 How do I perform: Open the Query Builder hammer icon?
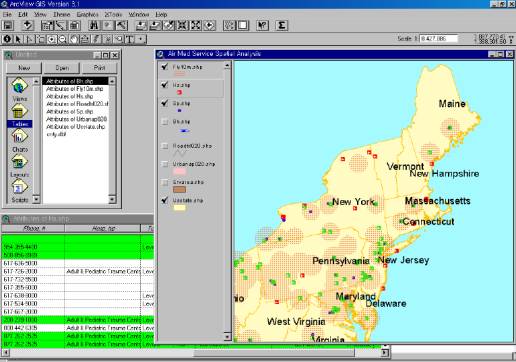[121, 25]
